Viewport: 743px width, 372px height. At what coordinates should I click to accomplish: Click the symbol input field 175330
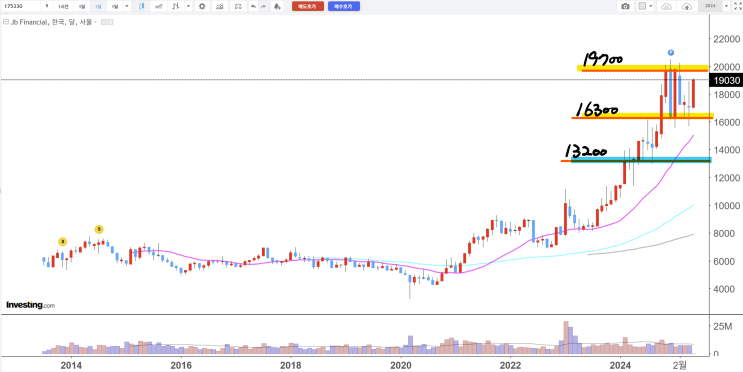tap(20, 6)
